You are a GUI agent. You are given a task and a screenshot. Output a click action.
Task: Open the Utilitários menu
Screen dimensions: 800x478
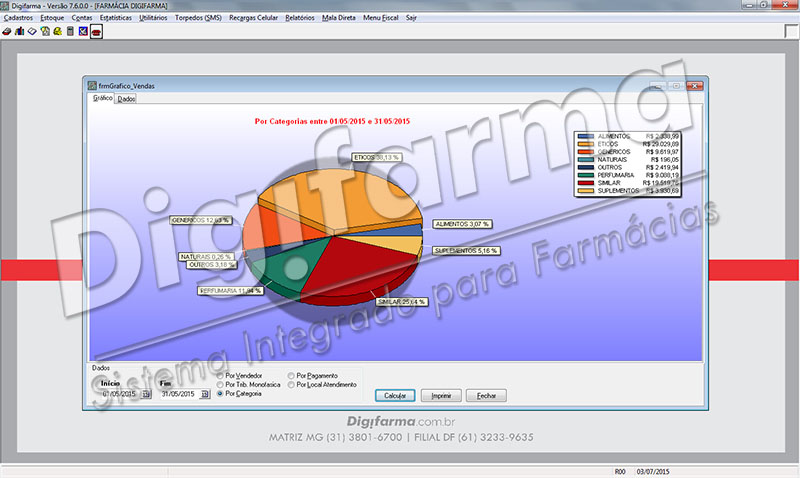(x=153, y=18)
